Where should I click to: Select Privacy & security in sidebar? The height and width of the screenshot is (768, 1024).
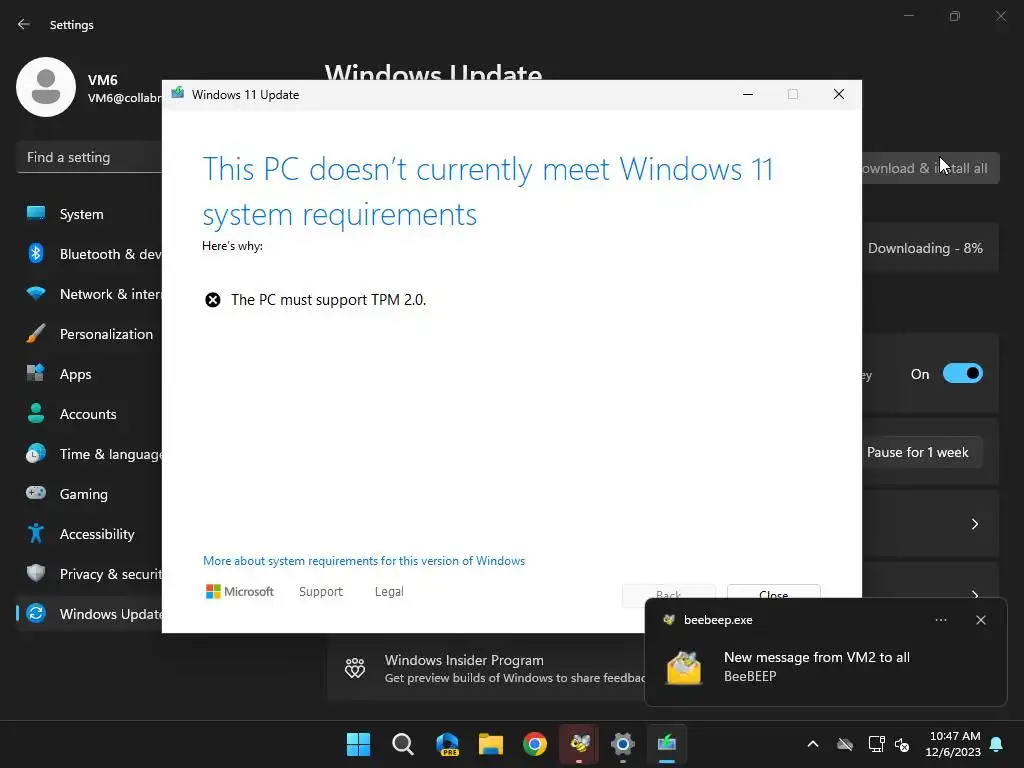(89, 573)
